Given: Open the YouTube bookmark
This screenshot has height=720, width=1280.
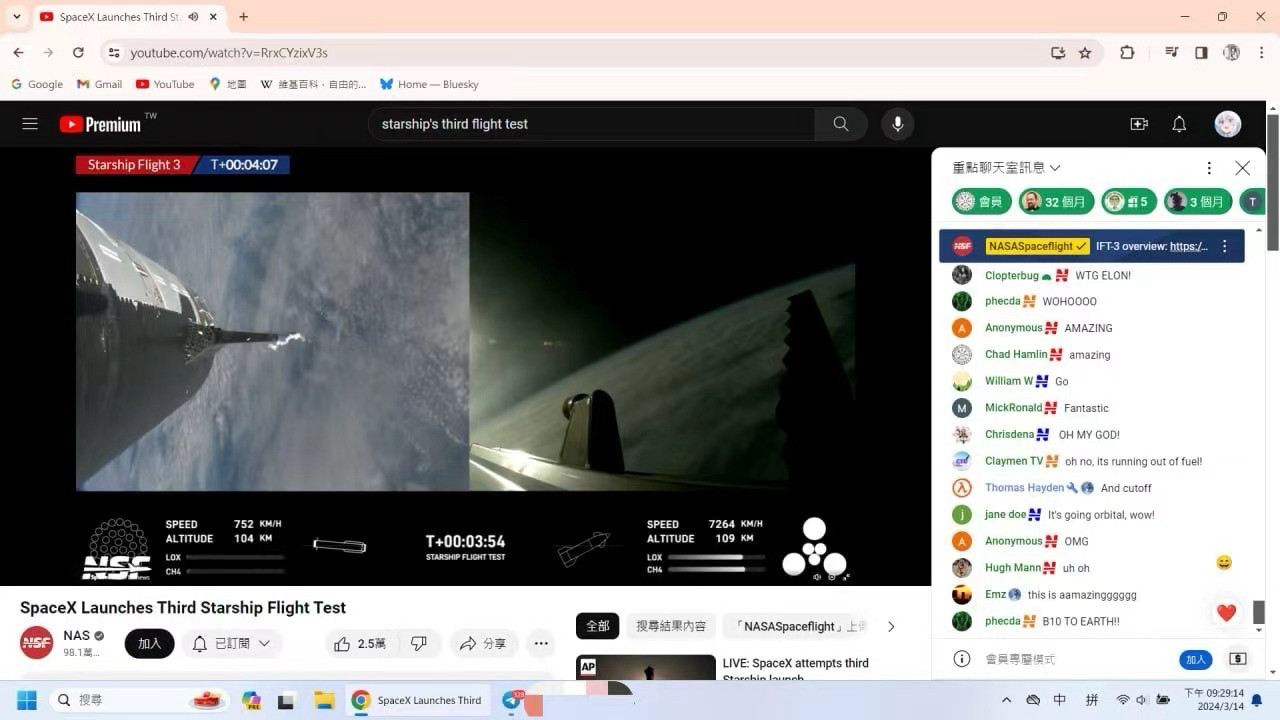Looking at the screenshot, I should pos(165,84).
